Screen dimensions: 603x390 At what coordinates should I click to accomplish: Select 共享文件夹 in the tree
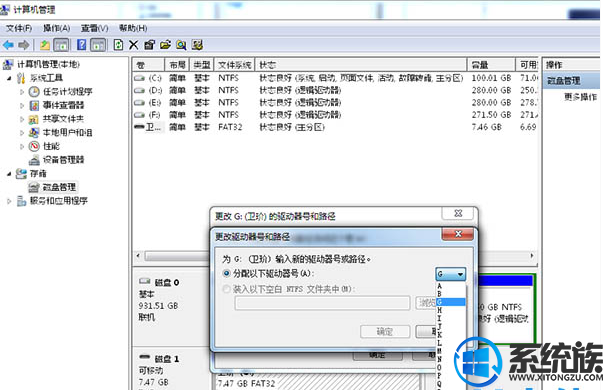(63, 119)
